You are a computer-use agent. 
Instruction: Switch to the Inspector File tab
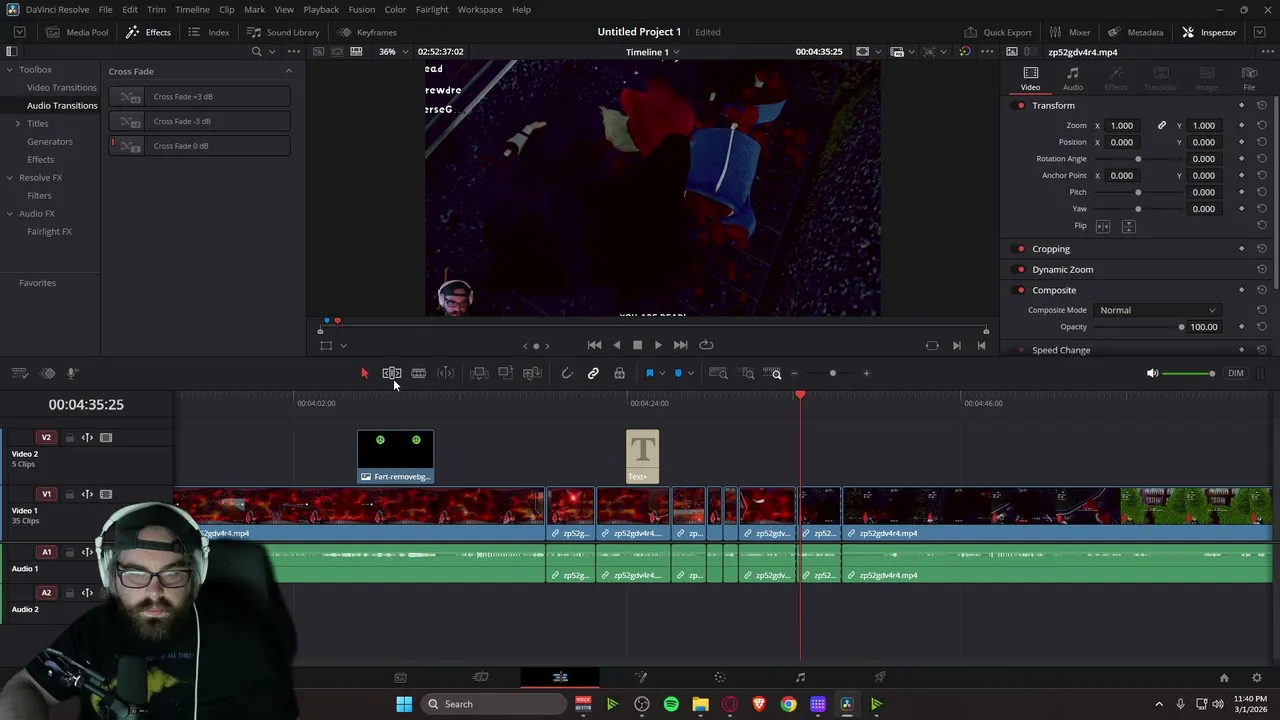click(1249, 79)
